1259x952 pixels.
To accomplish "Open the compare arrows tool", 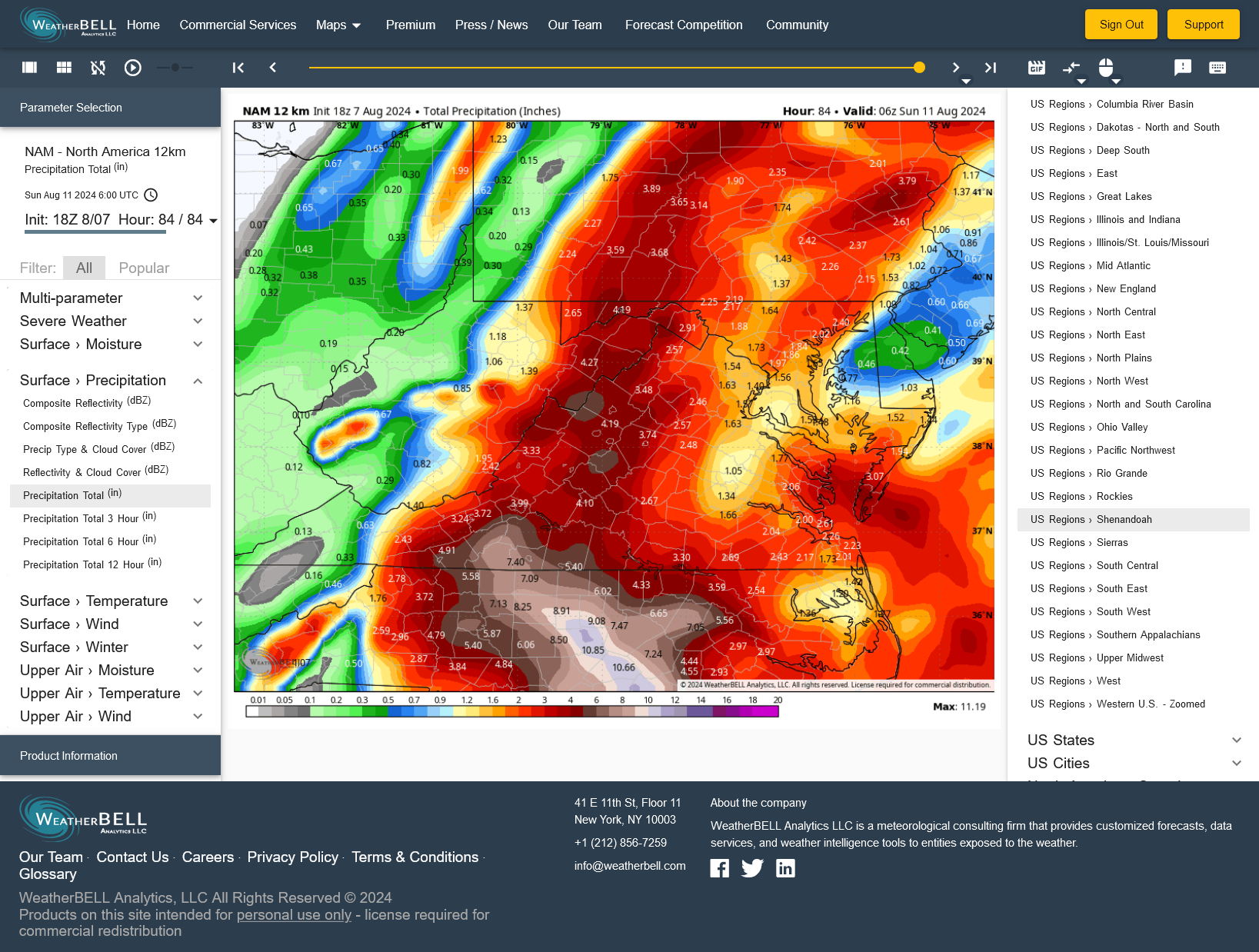I will click(x=1071, y=68).
